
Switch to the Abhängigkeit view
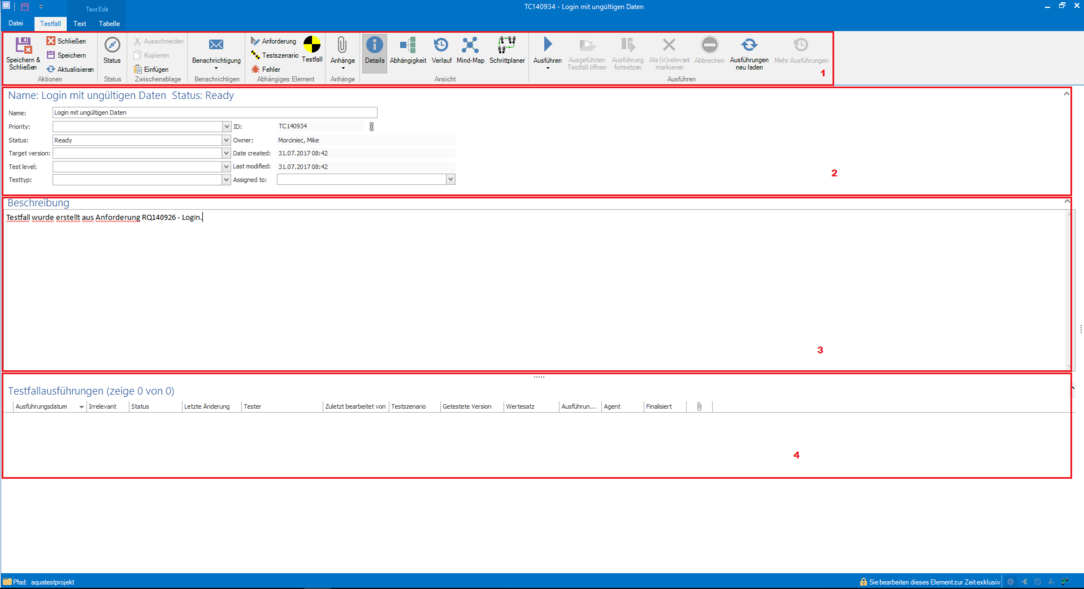pyautogui.click(x=408, y=46)
